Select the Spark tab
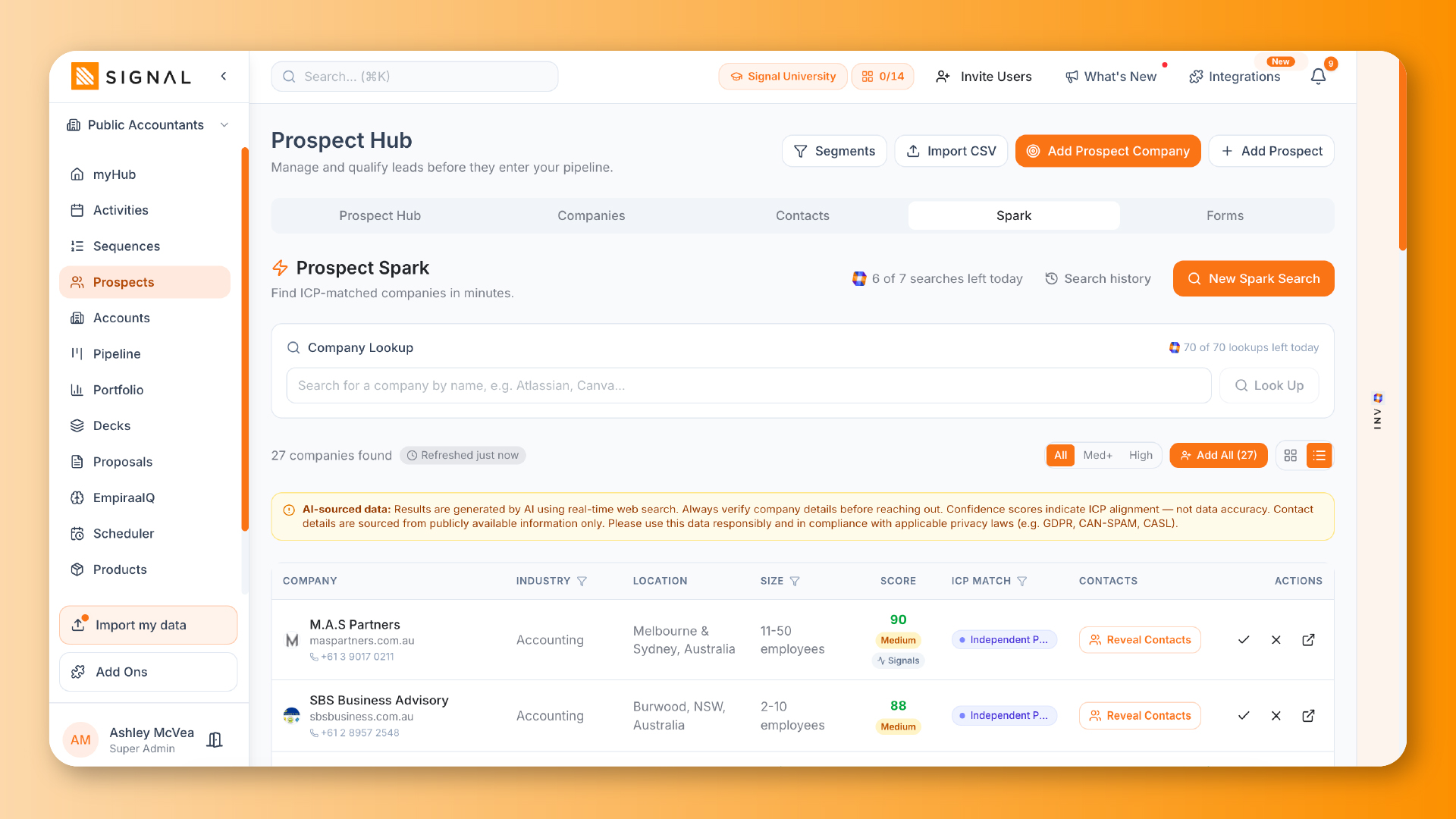 point(1014,215)
